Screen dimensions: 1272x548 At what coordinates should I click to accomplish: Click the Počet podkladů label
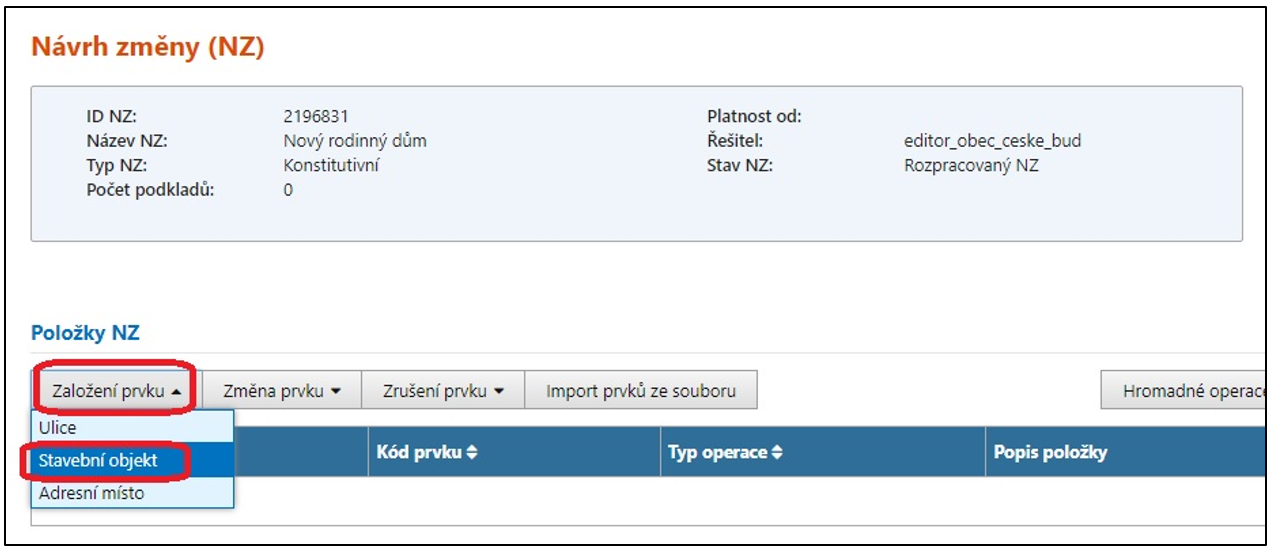coord(151,190)
